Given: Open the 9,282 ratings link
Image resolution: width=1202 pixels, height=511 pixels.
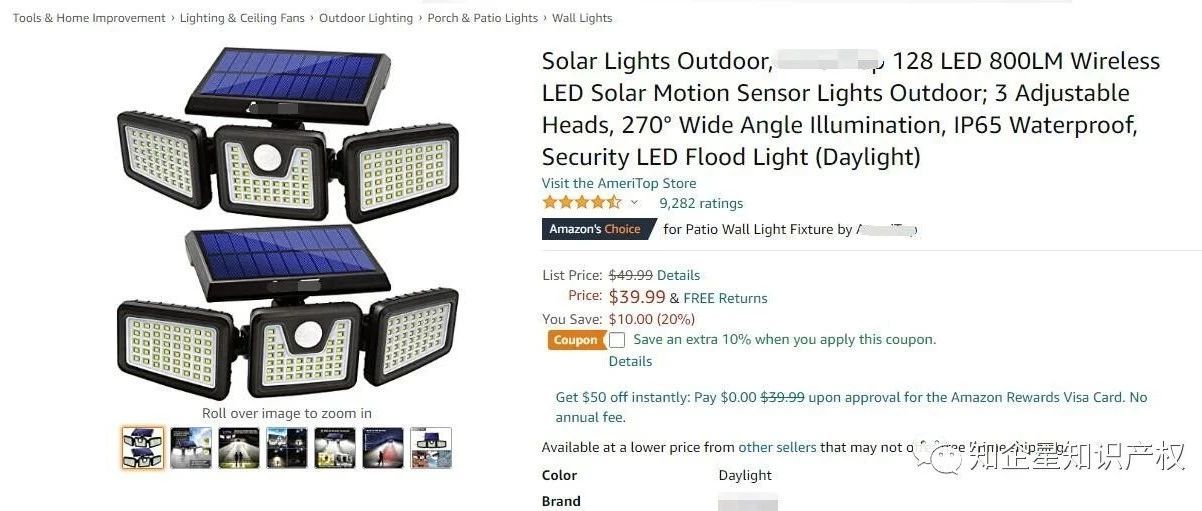Looking at the screenshot, I should point(701,203).
